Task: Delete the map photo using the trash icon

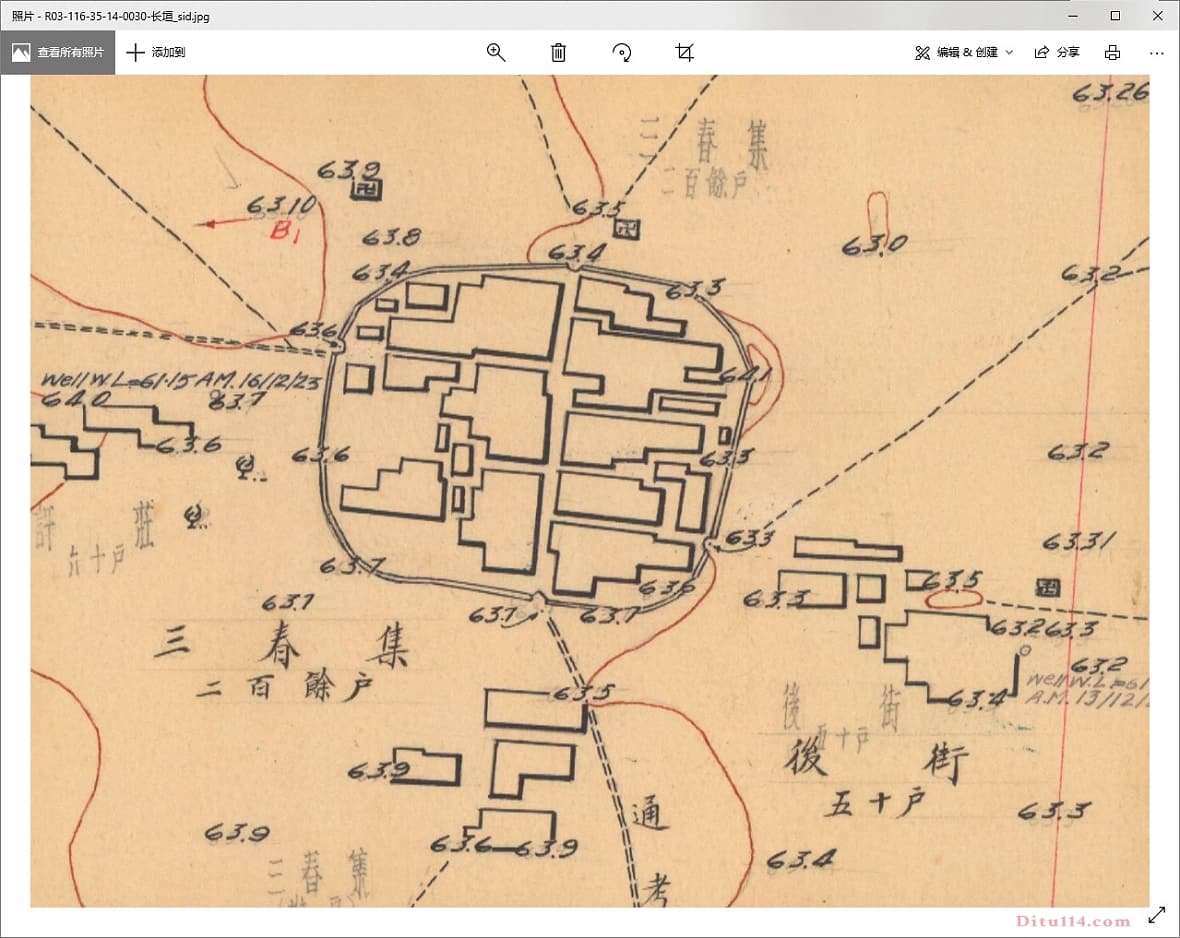Action: click(x=558, y=53)
